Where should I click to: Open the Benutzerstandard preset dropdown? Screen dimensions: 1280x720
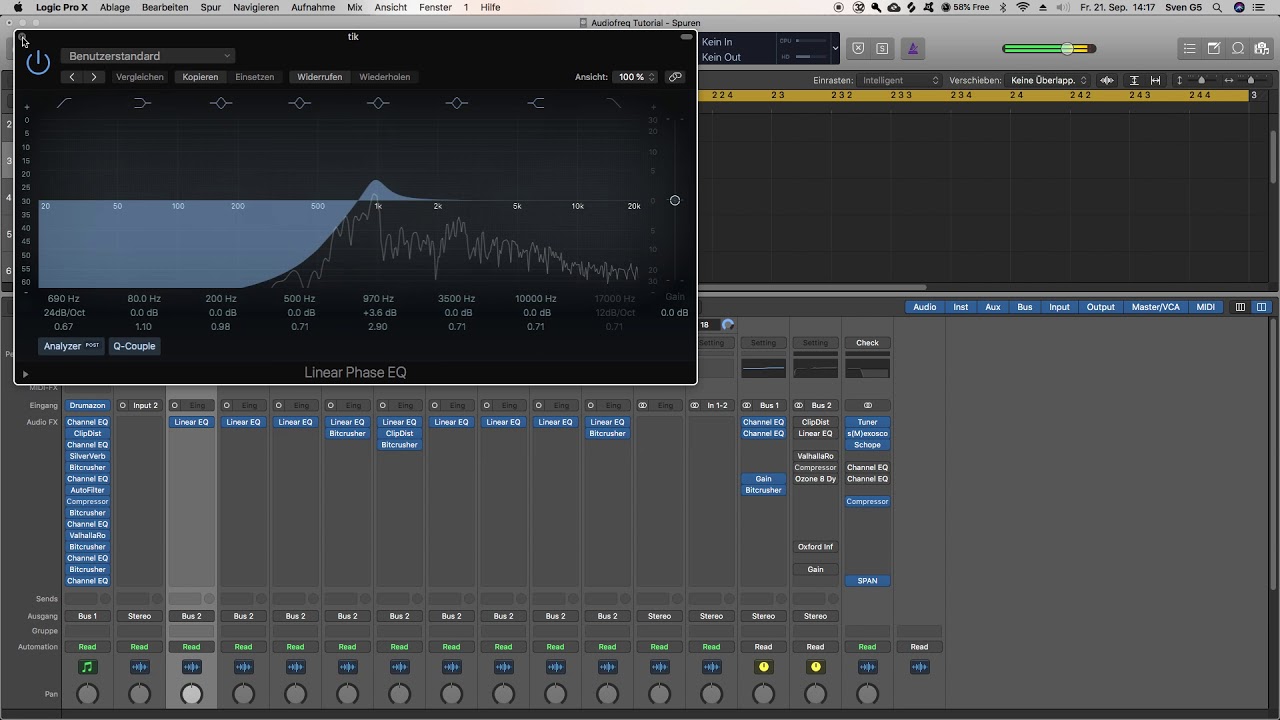coord(148,56)
